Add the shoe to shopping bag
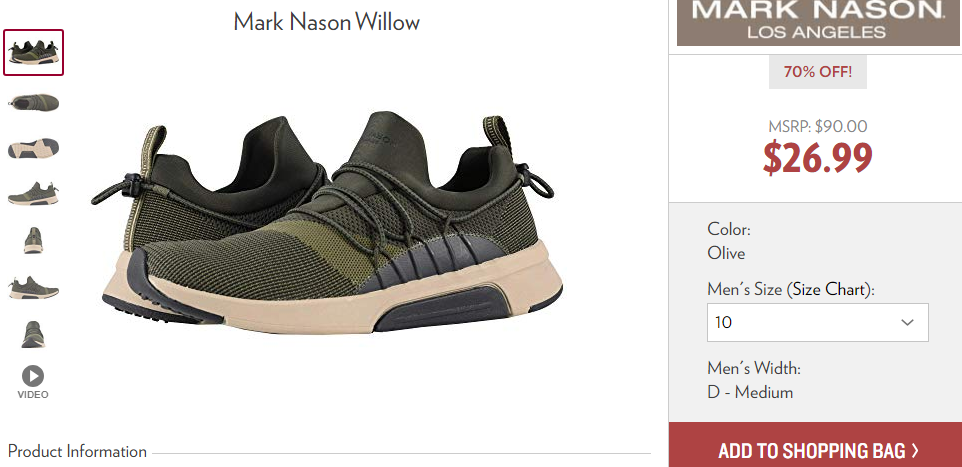Image resolution: width=962 pixels, height=467 pixels. tap(815, 446)
